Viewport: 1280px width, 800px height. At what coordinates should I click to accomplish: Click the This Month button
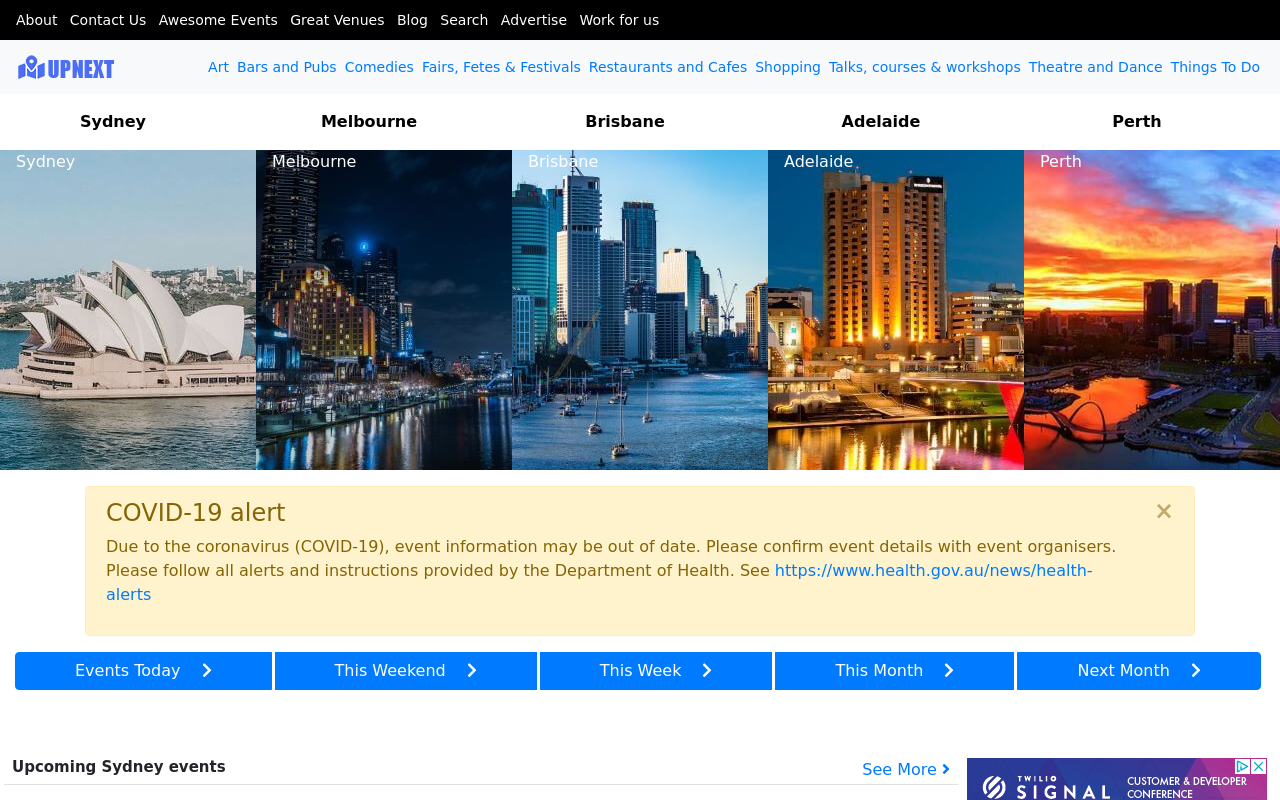[894, 671]
